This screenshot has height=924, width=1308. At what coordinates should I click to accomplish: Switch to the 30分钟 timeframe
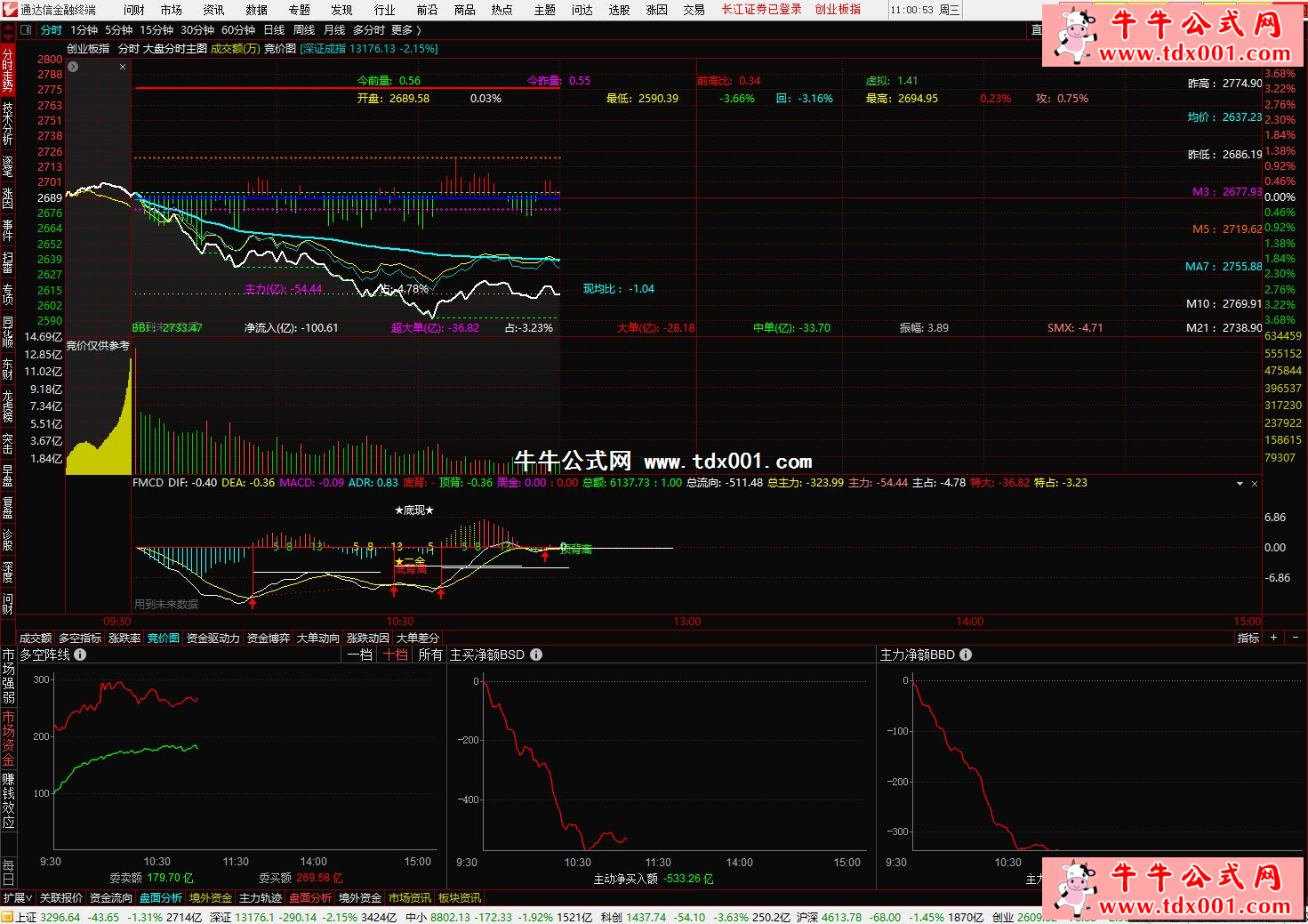pyautogui.click(x=197, y=30)
